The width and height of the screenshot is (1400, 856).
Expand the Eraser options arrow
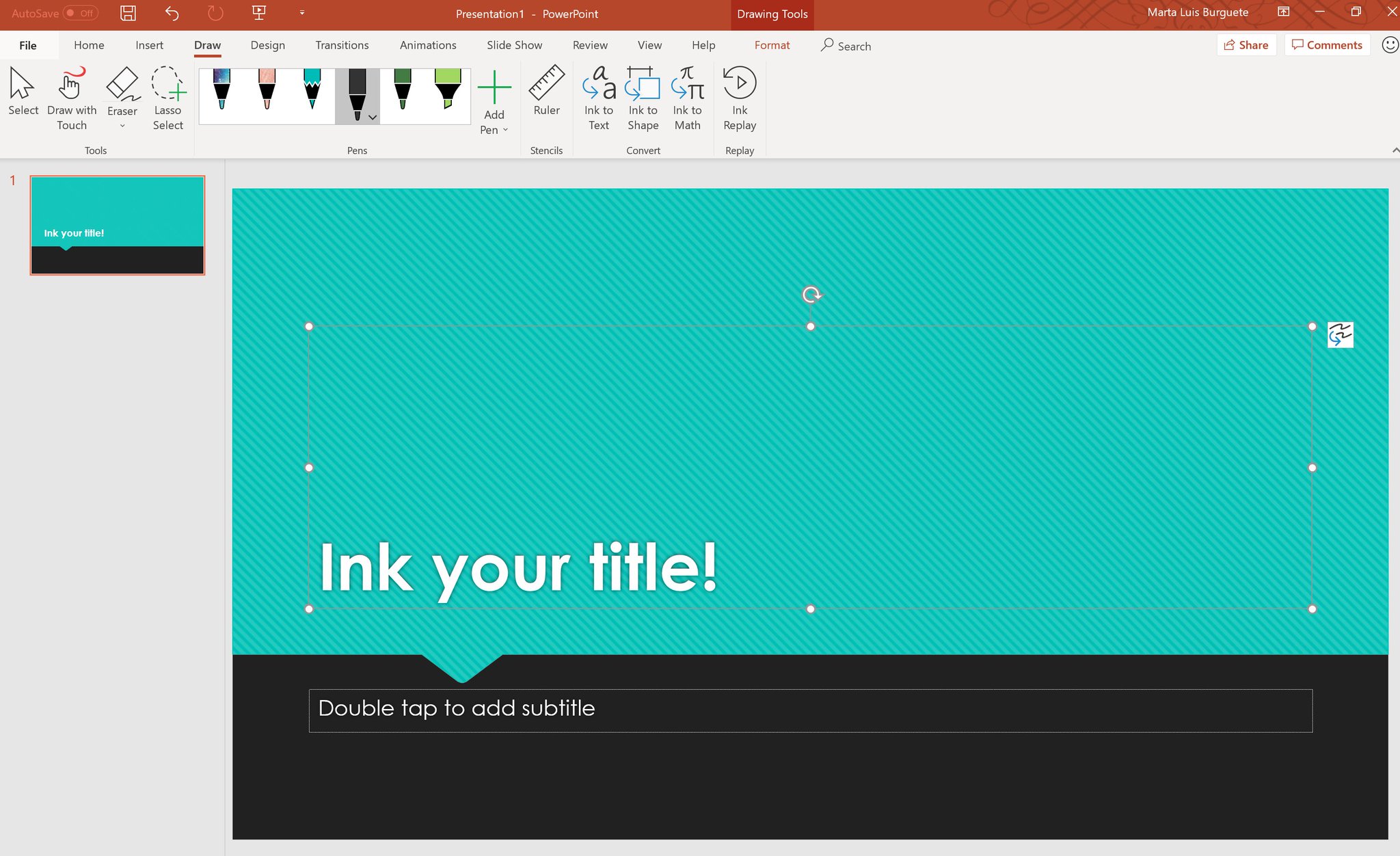122,126
